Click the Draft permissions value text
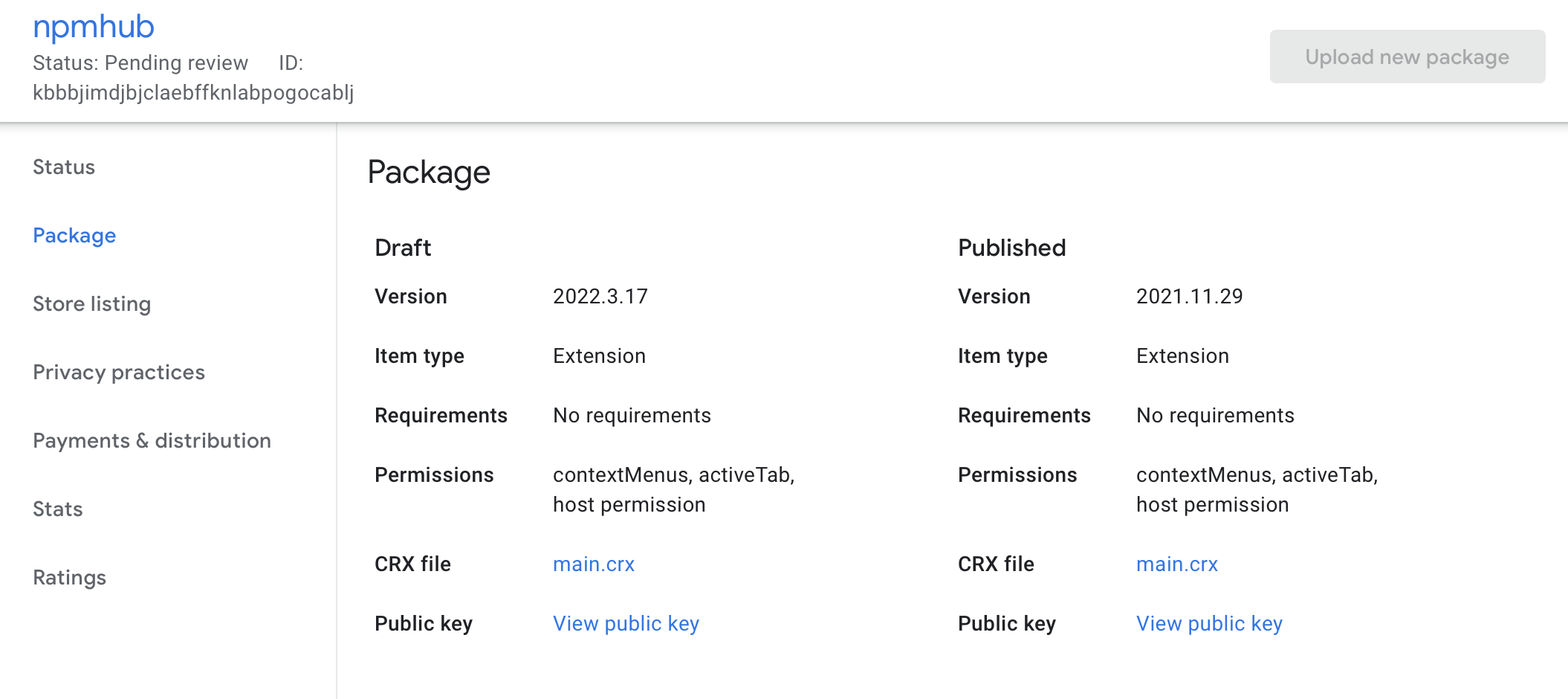 coord(674,490)
